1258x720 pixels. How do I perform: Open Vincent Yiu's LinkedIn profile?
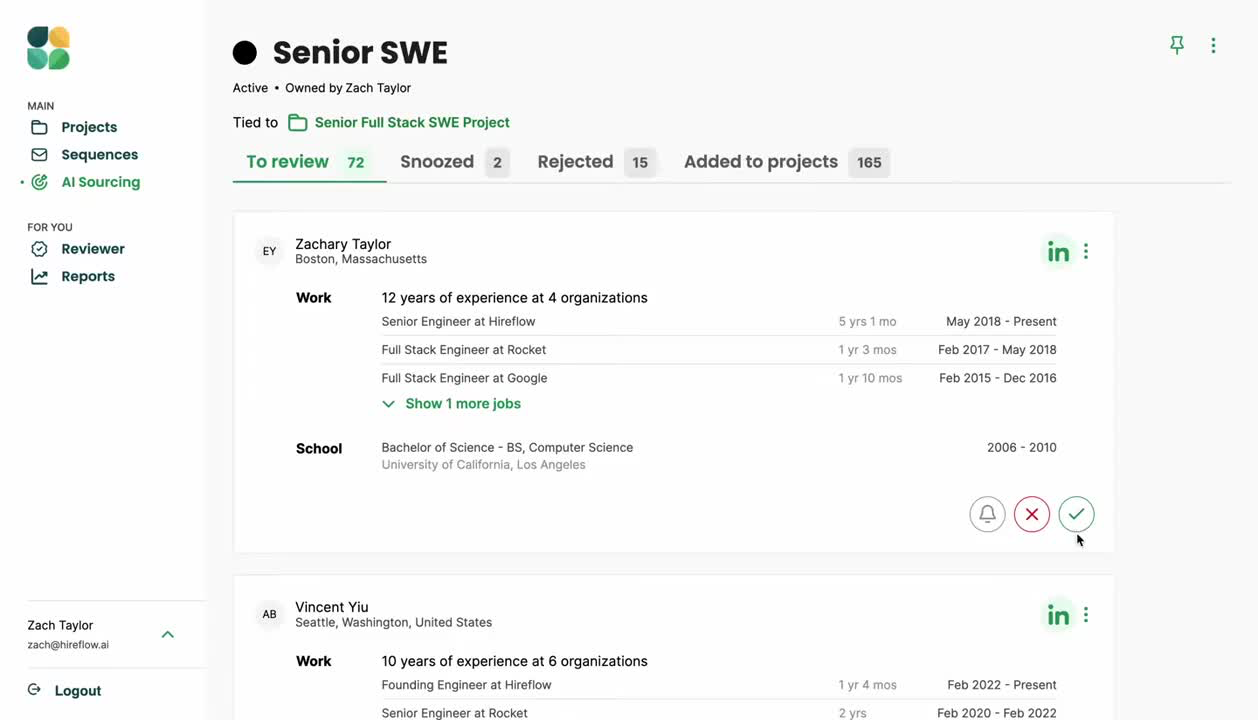[1058, 614]
